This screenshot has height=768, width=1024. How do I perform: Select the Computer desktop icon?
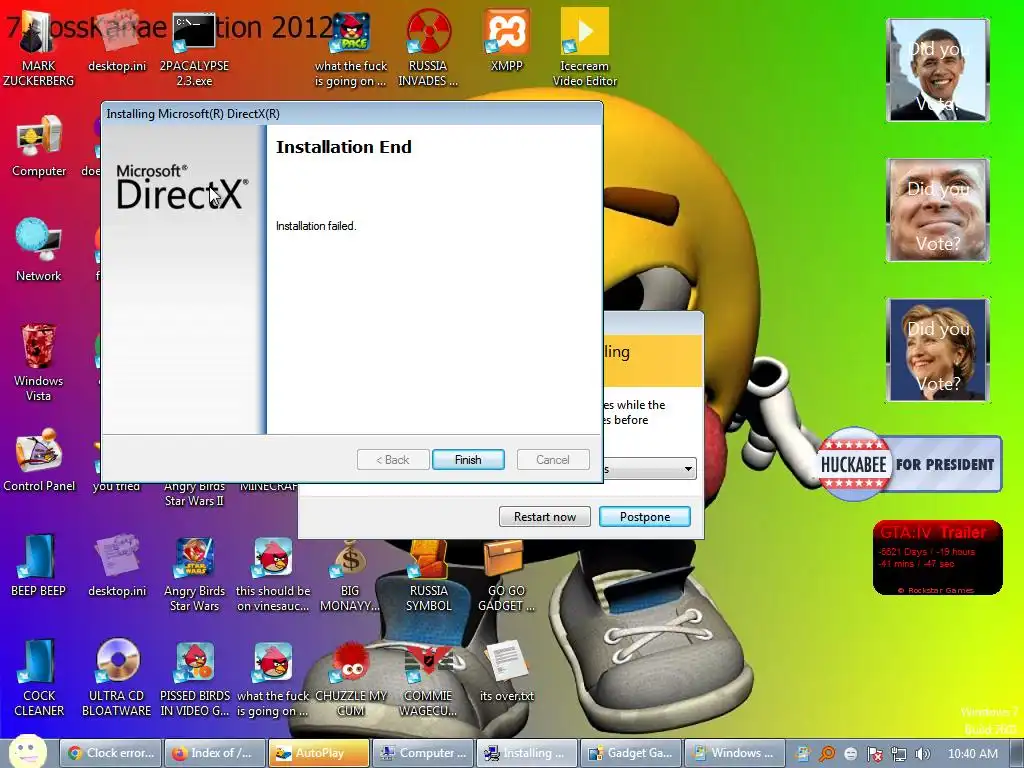[39, 146]
